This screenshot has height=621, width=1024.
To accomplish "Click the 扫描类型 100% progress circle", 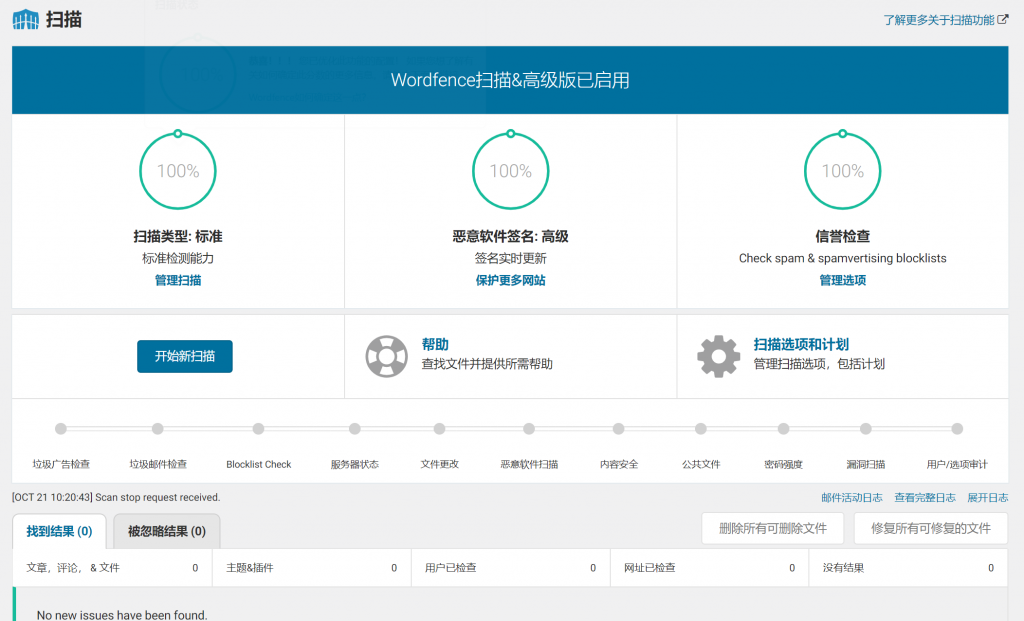I will 178,170.
